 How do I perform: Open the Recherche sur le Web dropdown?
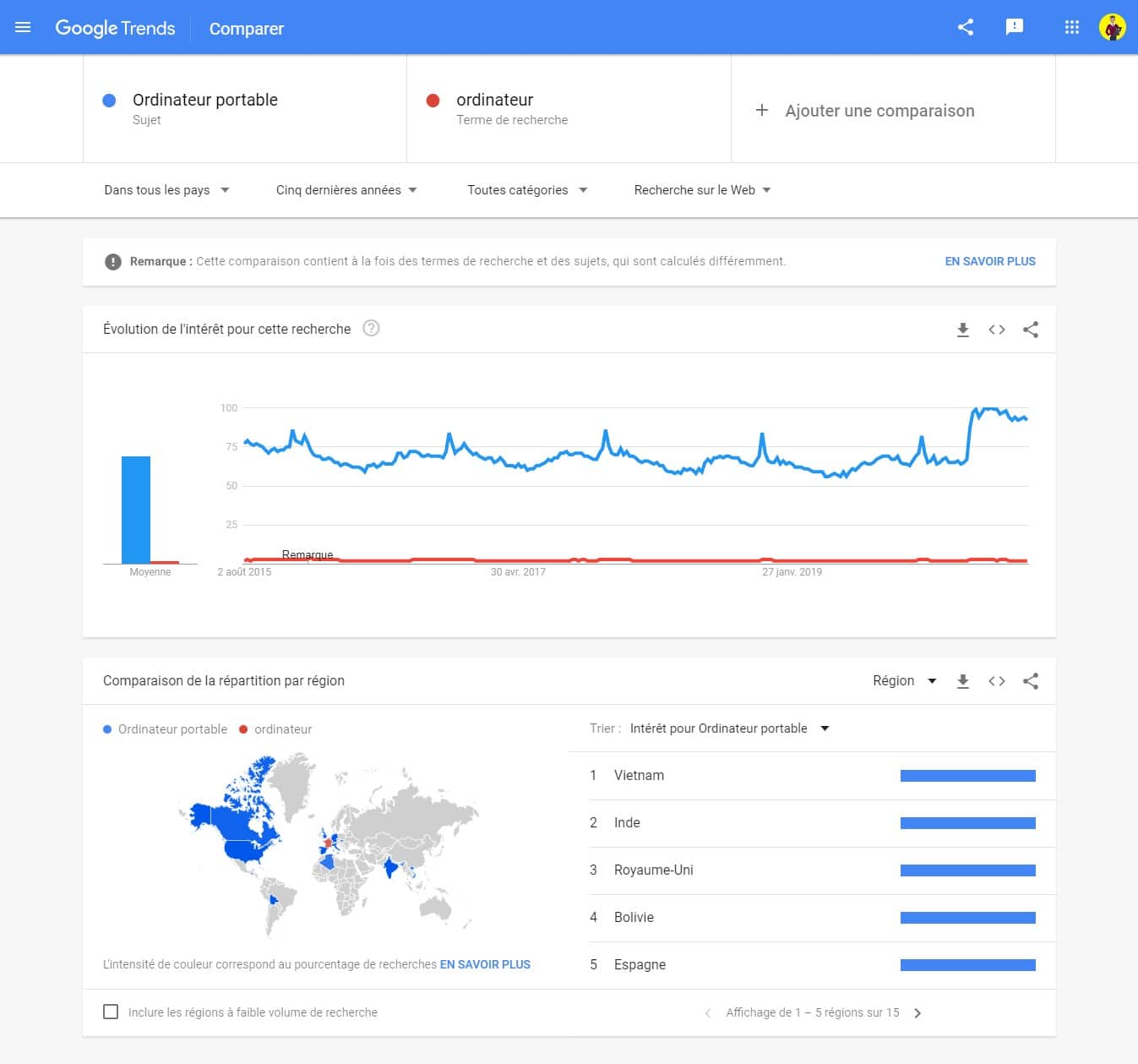point(702,190)
